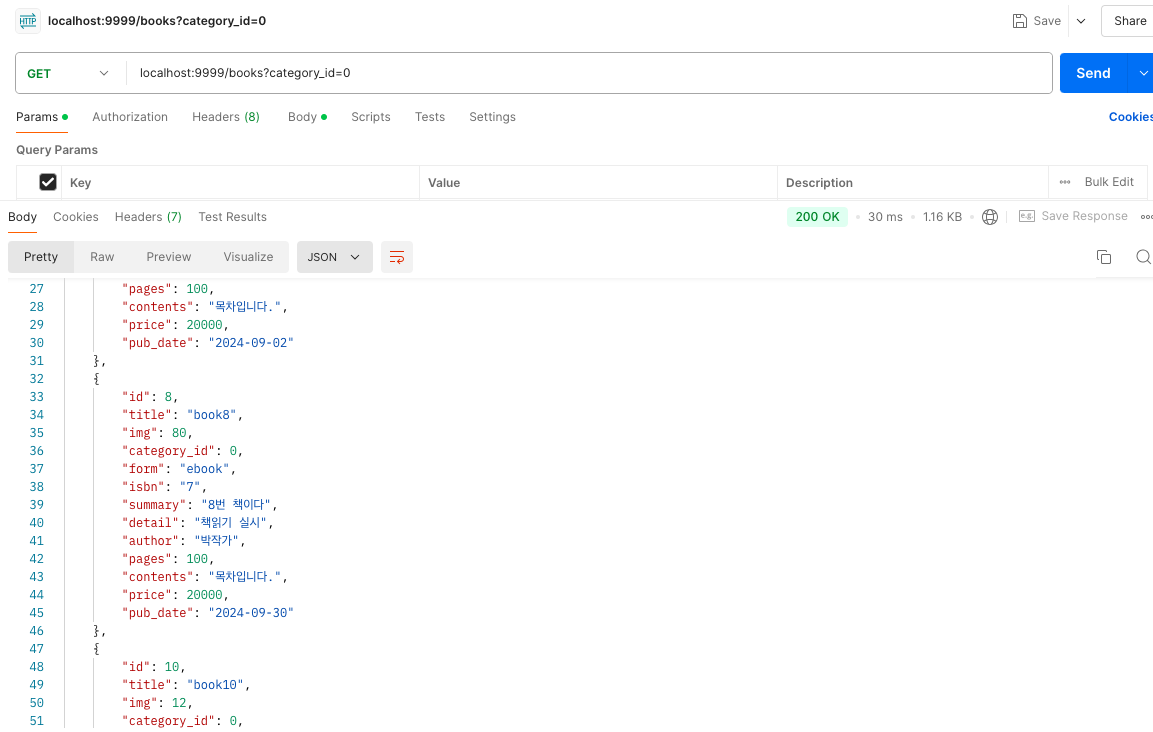Click line number 47 in gutter
This screenshot has height=732, width=1153.
pos(37,649)
